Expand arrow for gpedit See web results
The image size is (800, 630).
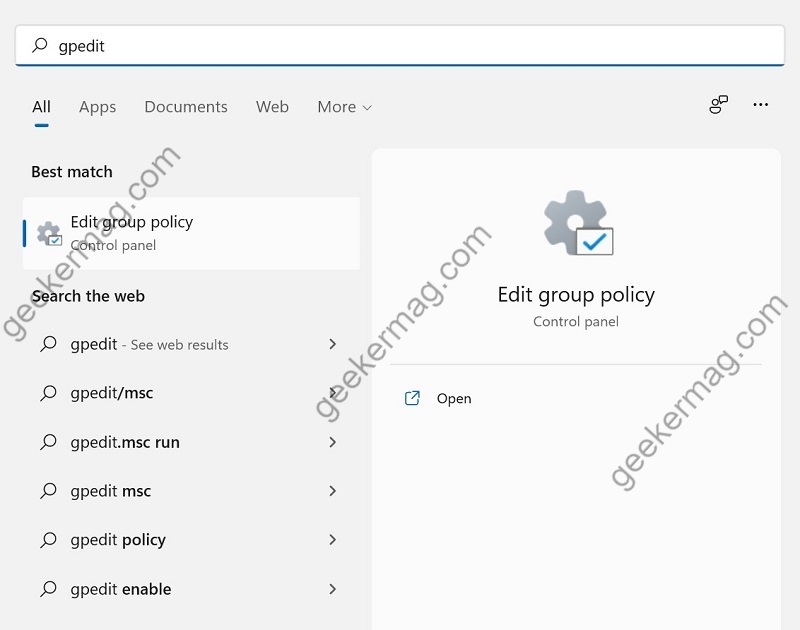tap(333, 344)
